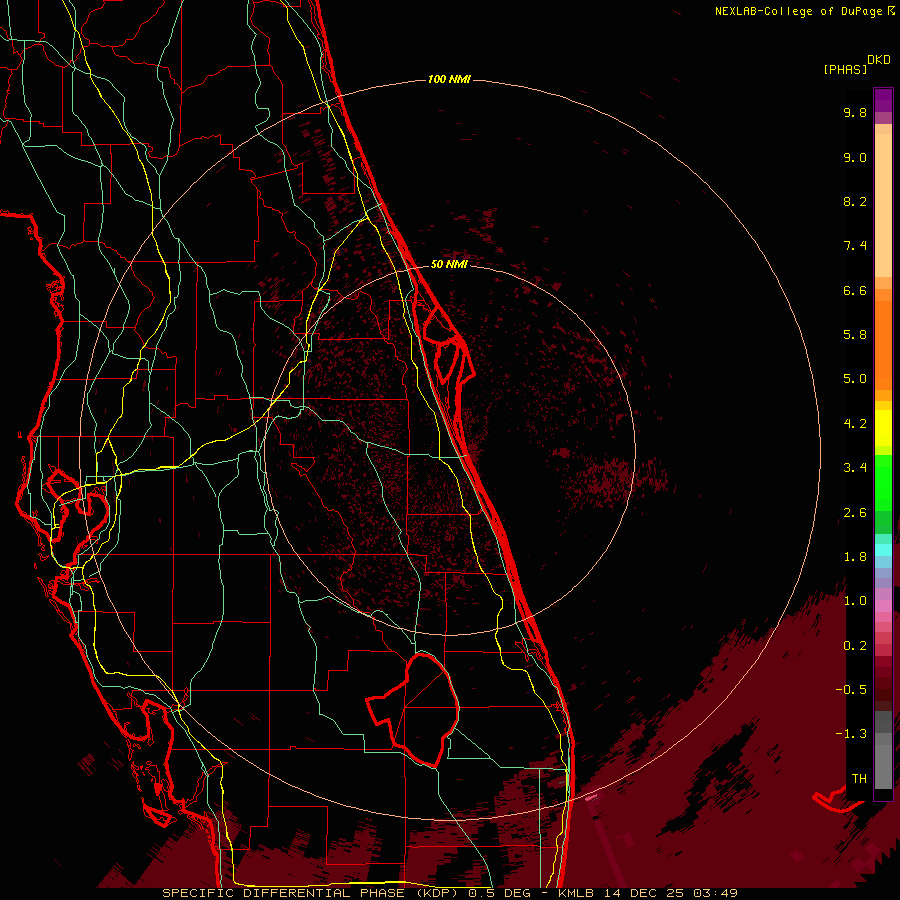This screenshot has height=900, width=900.
Task: Click the -0.5 legend value
Action: [x=851, y=689]
